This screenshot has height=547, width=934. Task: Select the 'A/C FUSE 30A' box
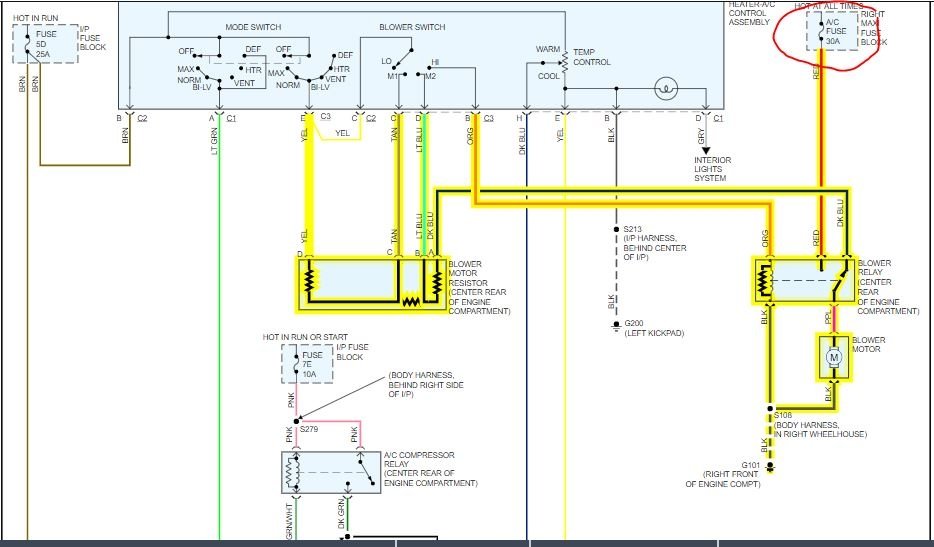click(832, 31)
